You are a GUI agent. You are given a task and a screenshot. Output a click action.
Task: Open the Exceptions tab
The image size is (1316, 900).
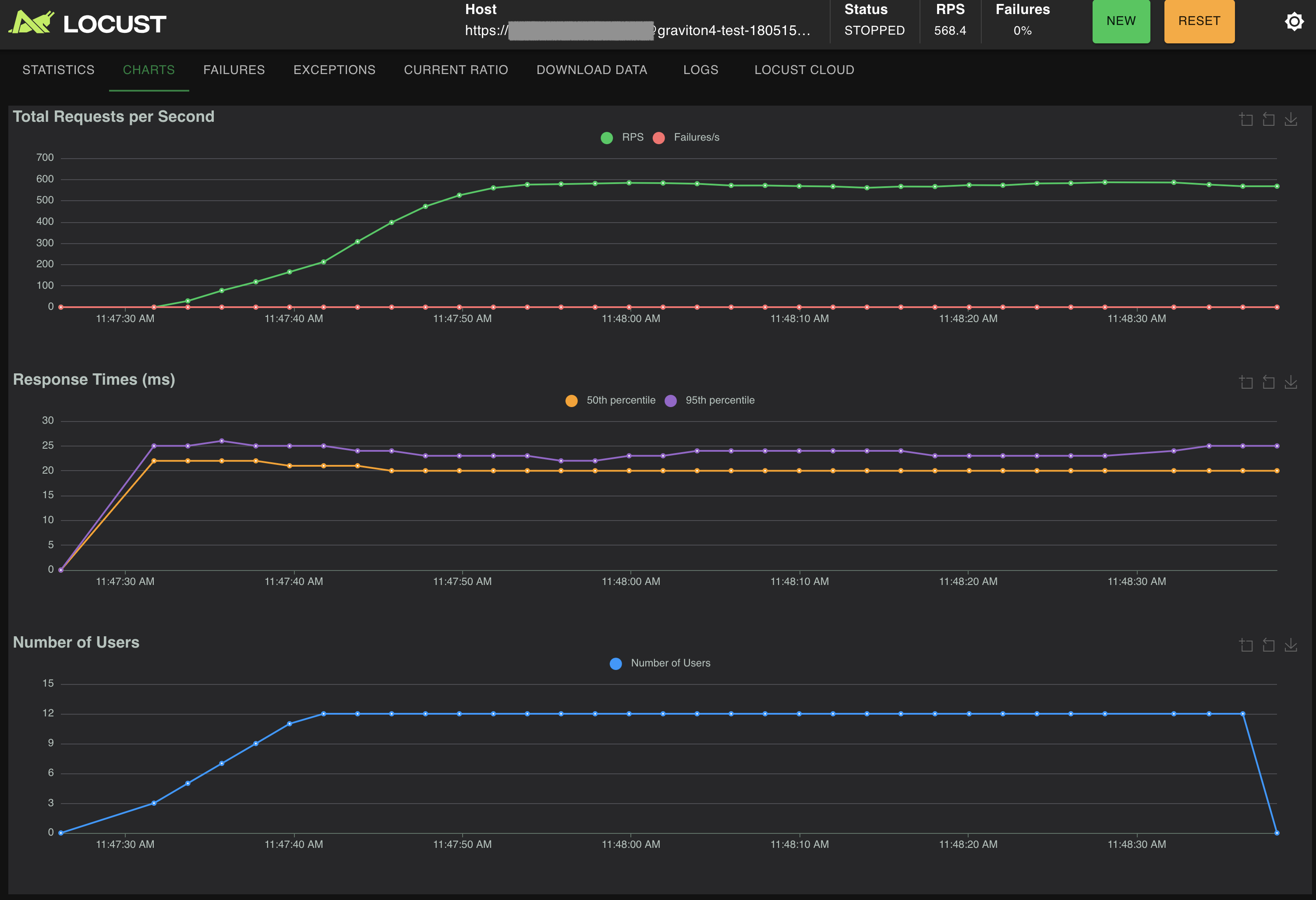coord(334,70)
